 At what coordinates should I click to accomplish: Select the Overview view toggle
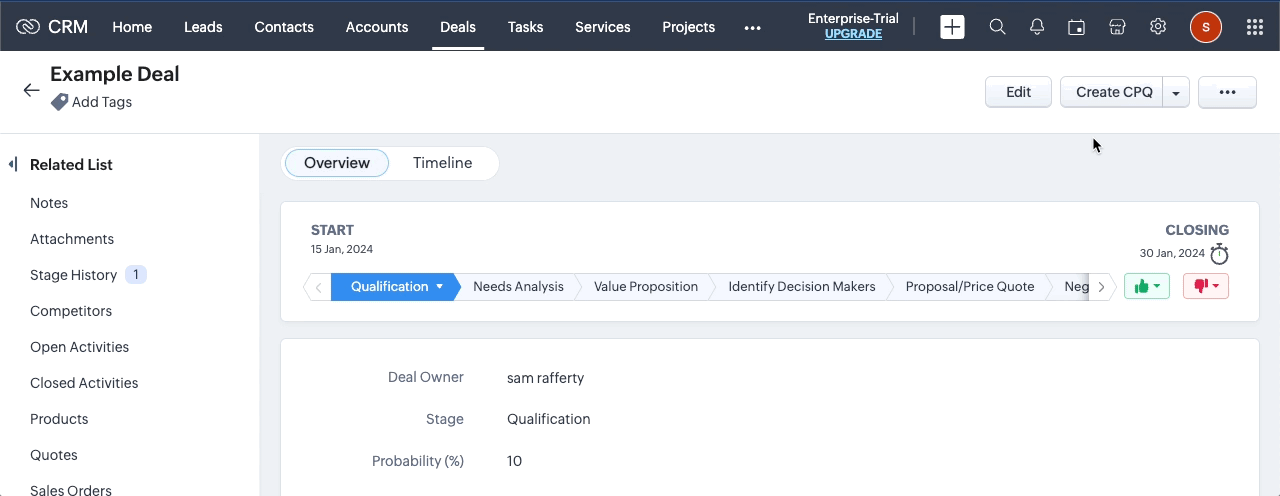coord(337,163)
